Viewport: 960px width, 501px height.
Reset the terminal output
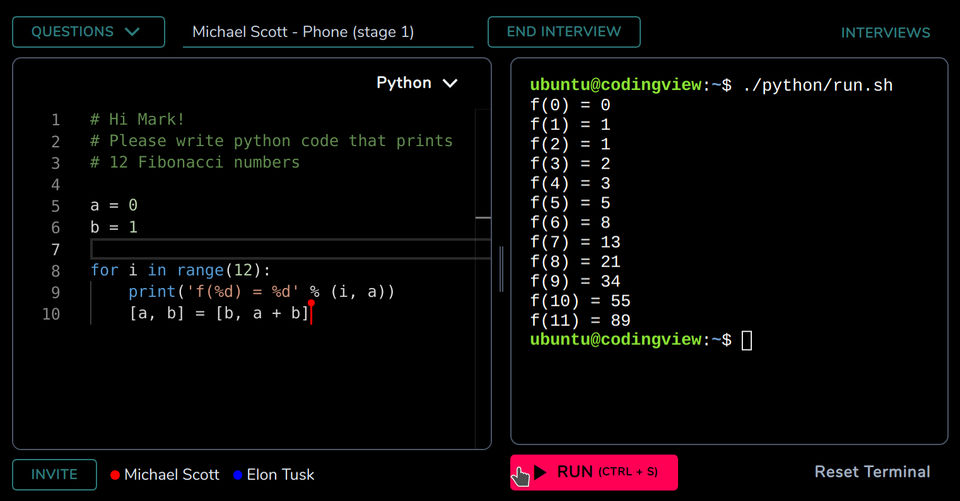click(872, 472)
